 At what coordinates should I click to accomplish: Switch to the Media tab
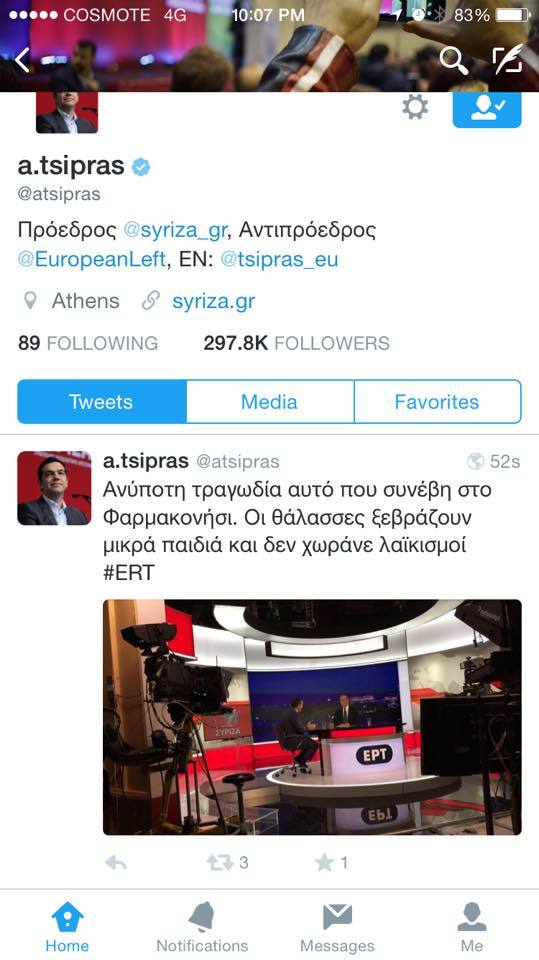tap(270, 402)
